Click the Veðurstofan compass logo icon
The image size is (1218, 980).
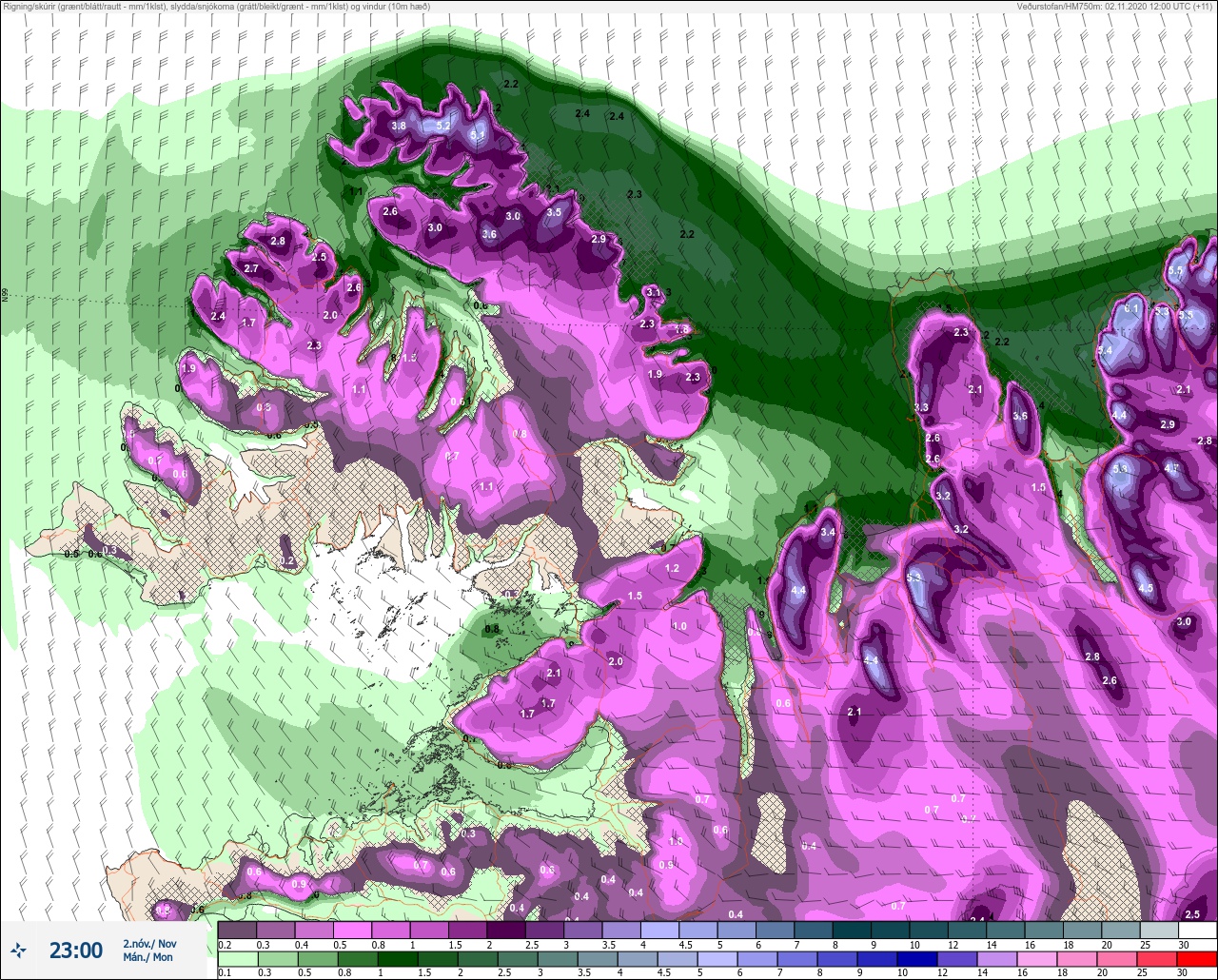point(18,950)
